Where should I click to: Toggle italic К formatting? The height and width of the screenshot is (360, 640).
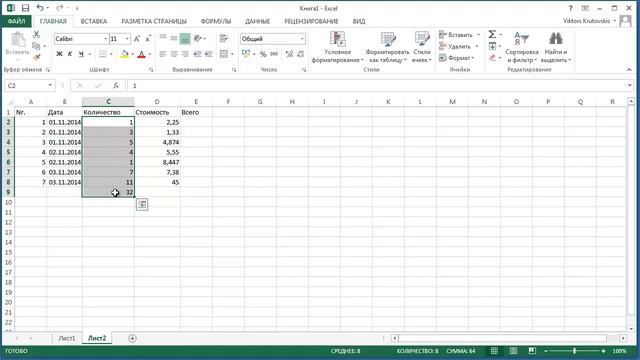click(x=70, y=54)
